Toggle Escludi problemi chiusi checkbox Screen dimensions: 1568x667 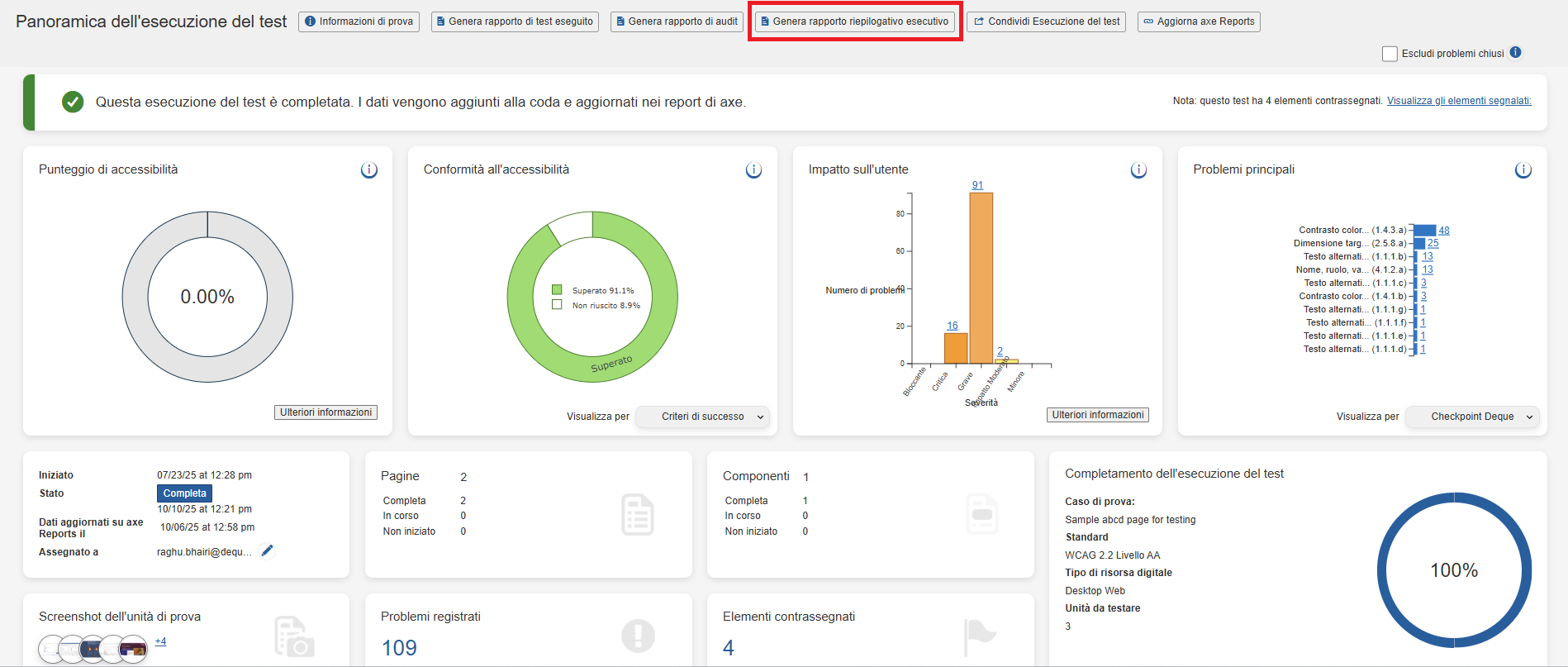1390,54
